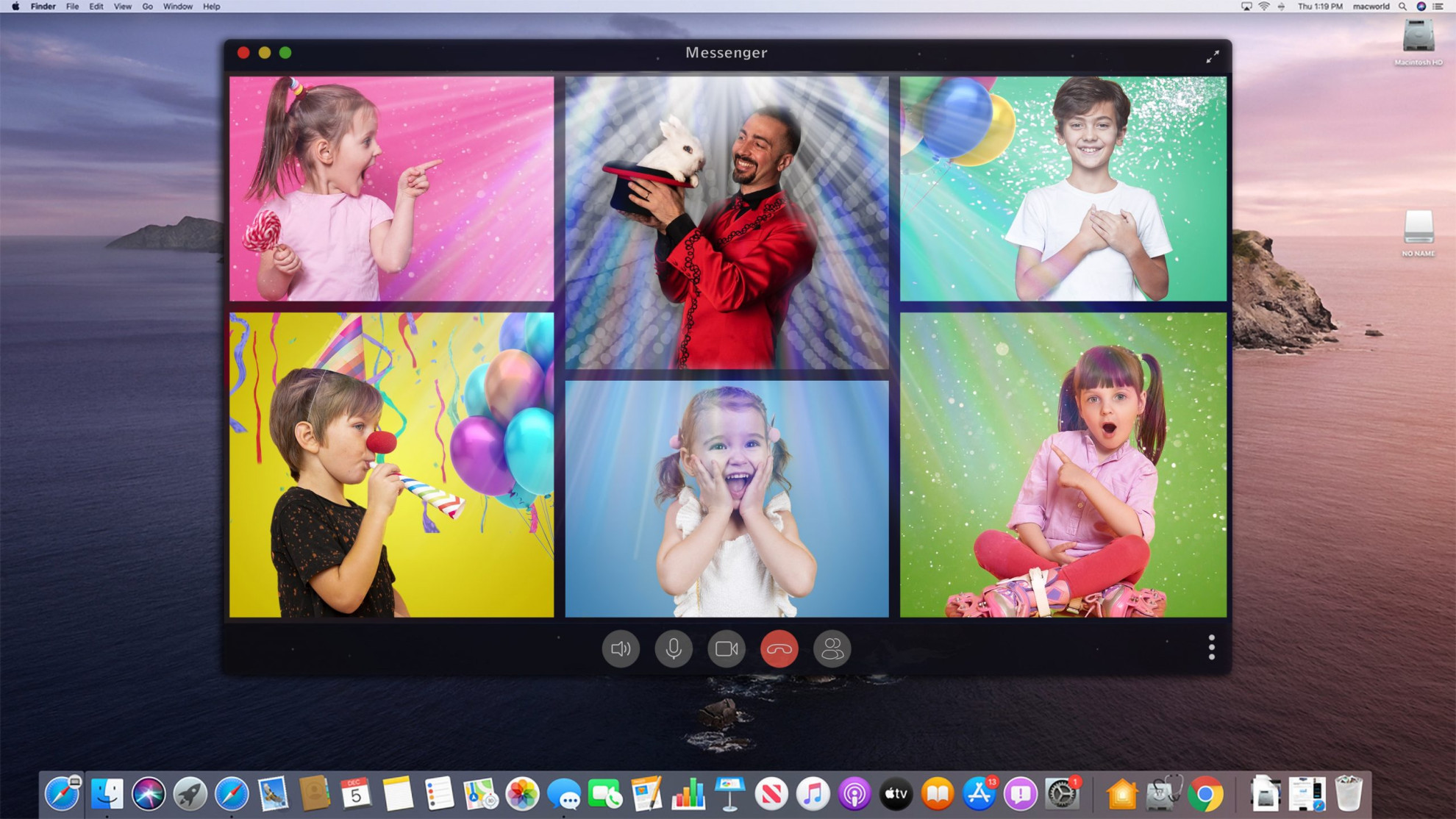Enter full screen with the Messenger expand arrows
1456x819 pixels.
pyautogui.click(x=1213, y=56)
